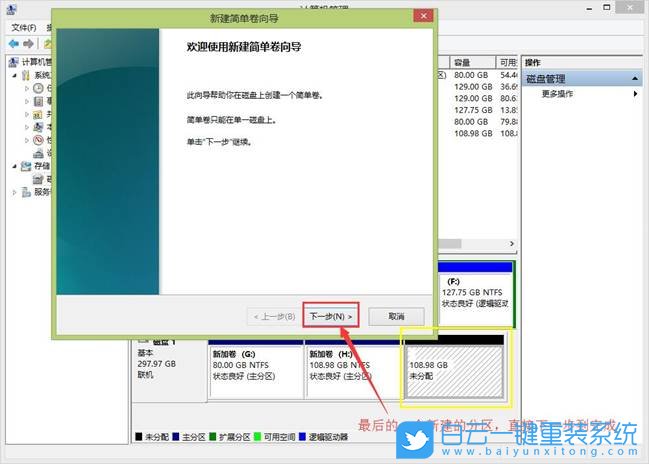Image resolution: width=649 pixels, height=464 pixels.
Task: Expand the Shared Folders tree node arrow
Action: tap(26, 114)
